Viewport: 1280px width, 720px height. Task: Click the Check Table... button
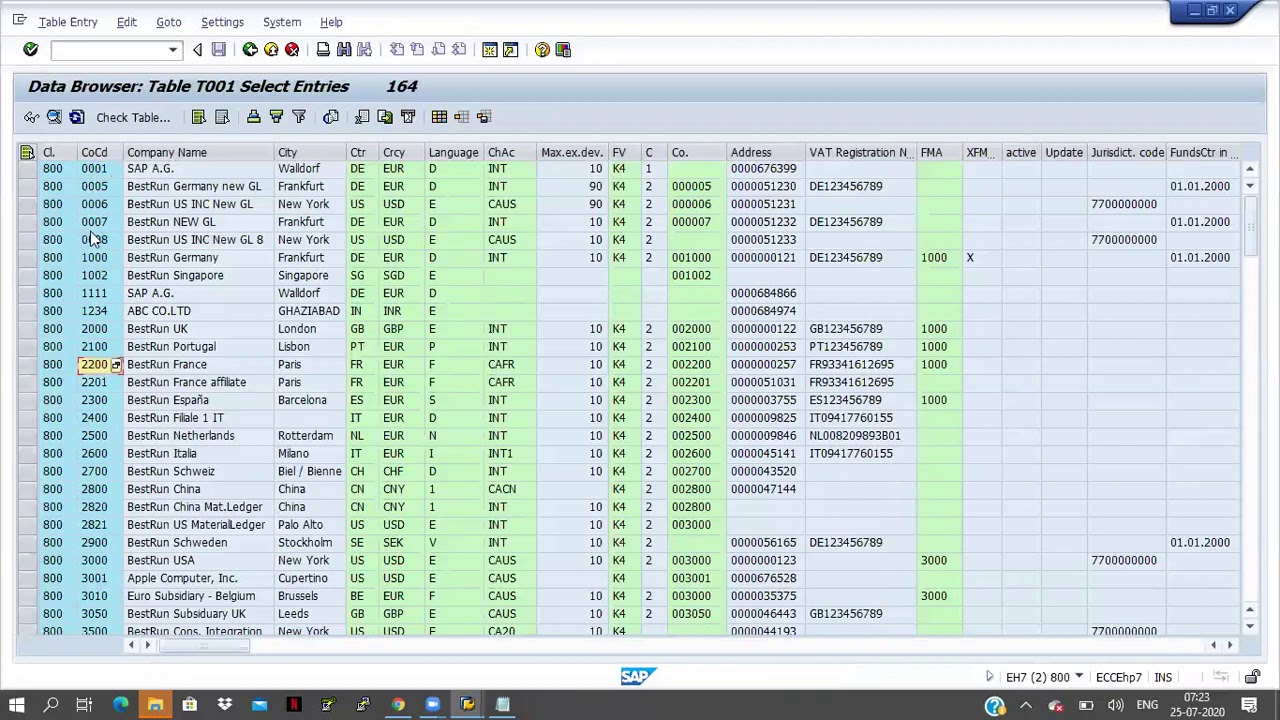pyautogui.click(x=133, y=117)
